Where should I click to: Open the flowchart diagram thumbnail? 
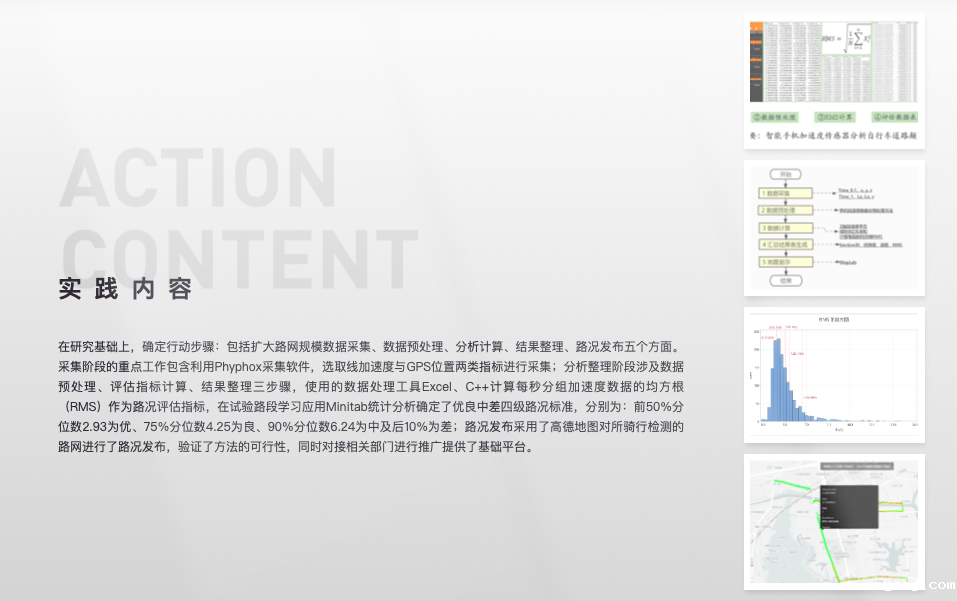point(834,228)
